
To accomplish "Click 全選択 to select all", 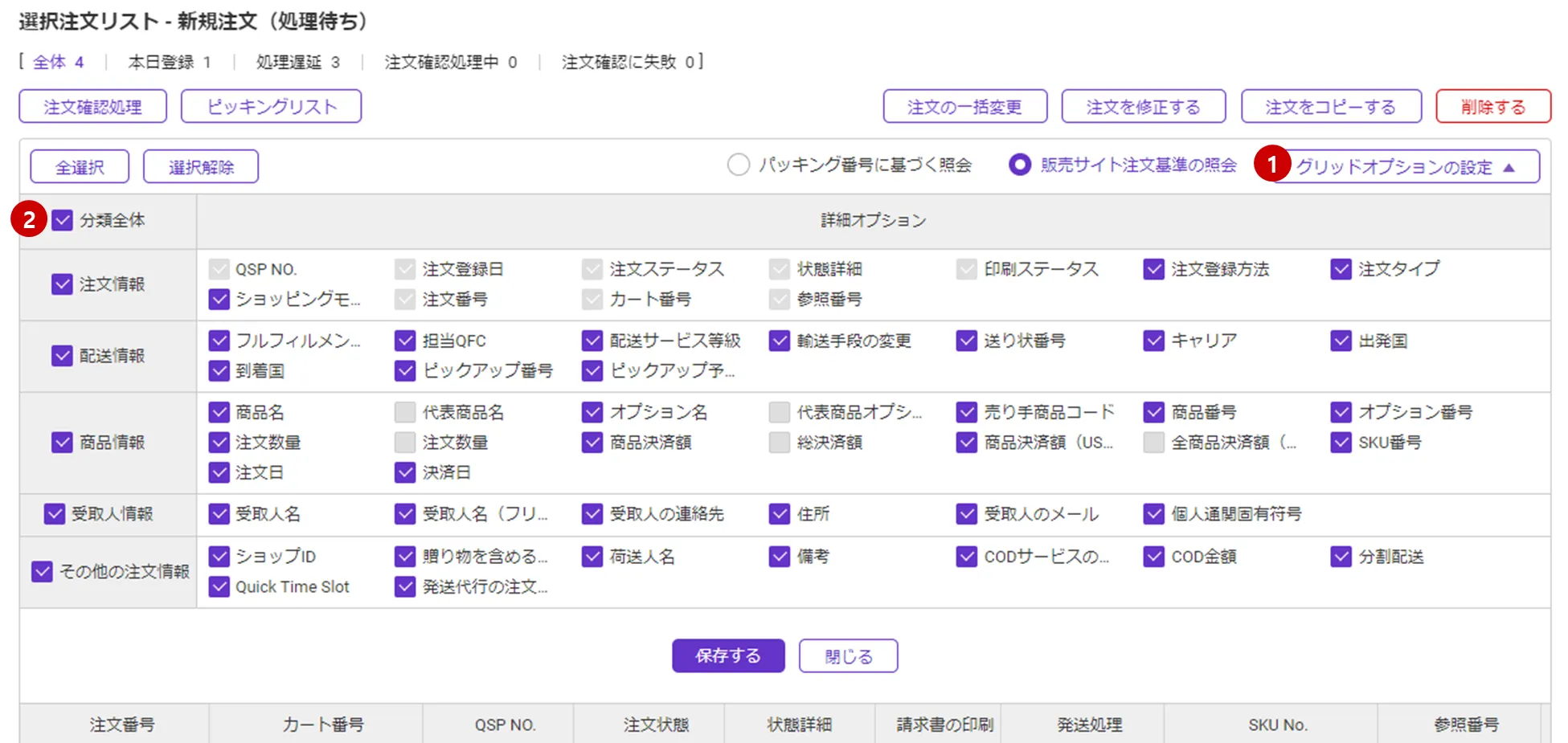I will 80,167.
